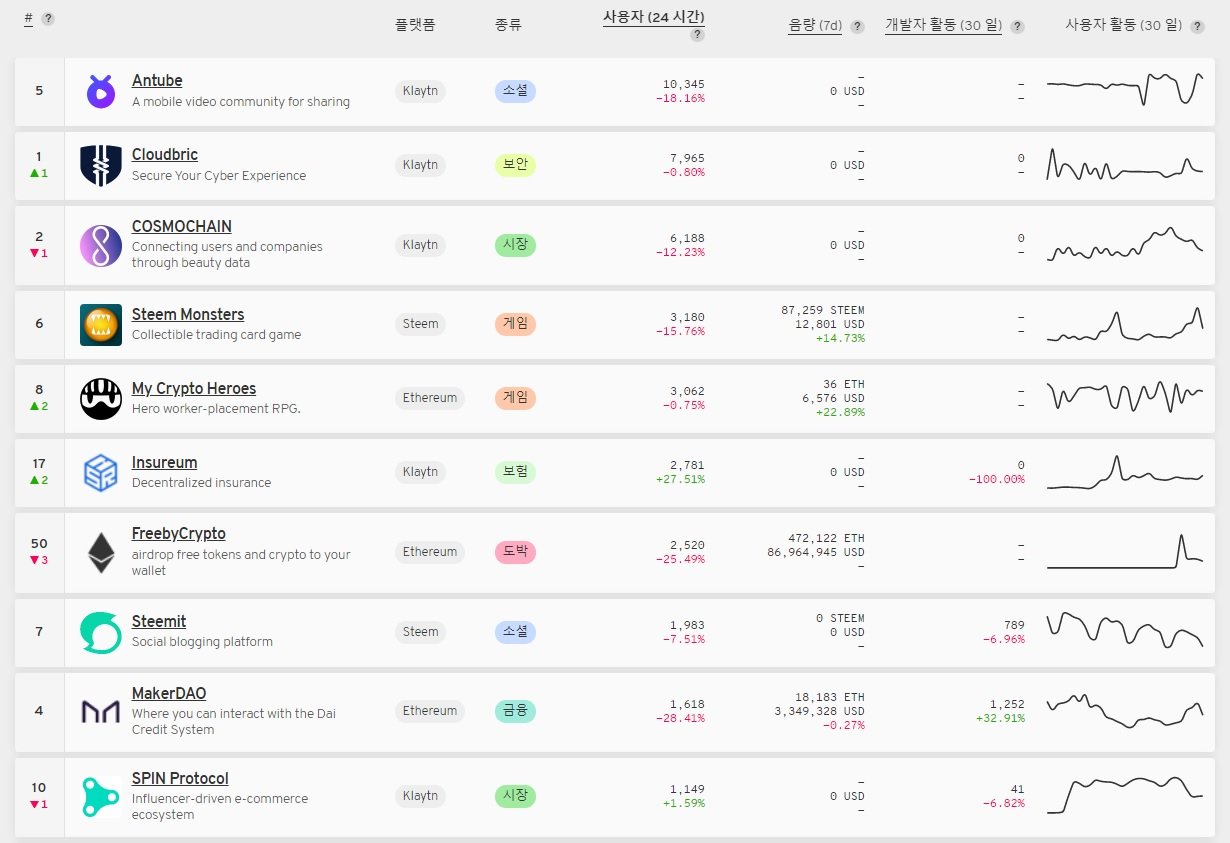Click the 금융 category tag on MakerDAO row
The width and height of the screenshot is (1230, 843).
[515, 711]
